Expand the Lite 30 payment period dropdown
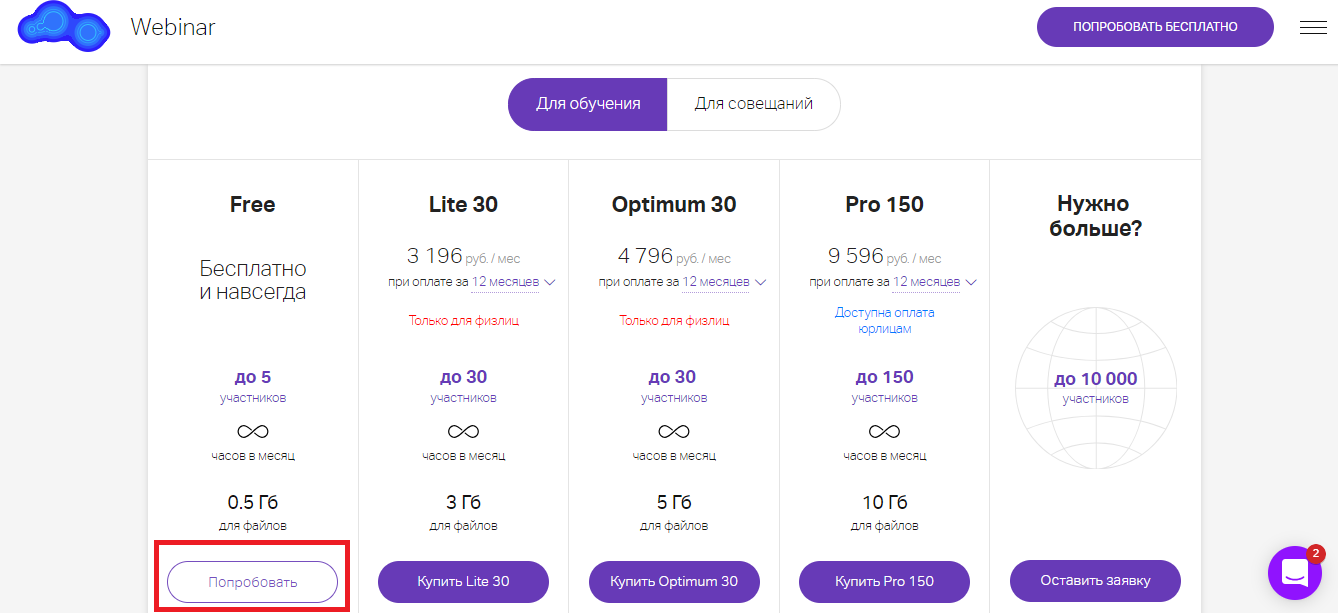 (513, 282)
